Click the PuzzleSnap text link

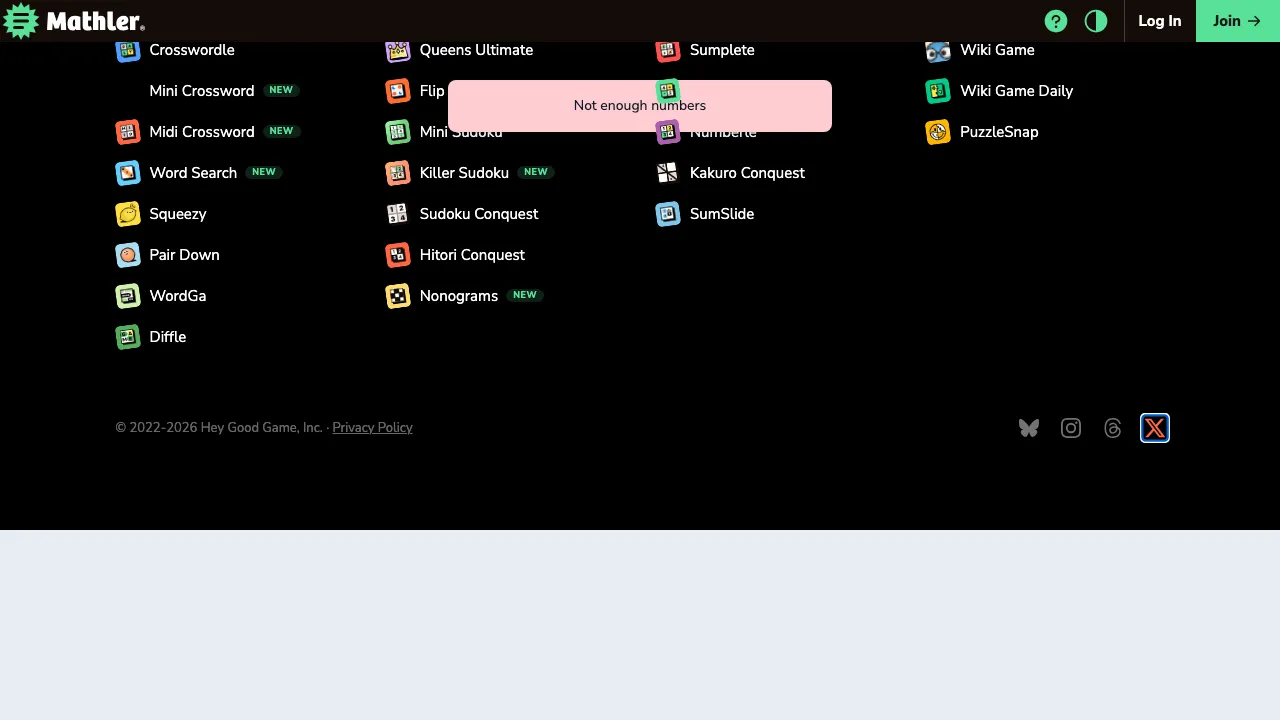999,132
